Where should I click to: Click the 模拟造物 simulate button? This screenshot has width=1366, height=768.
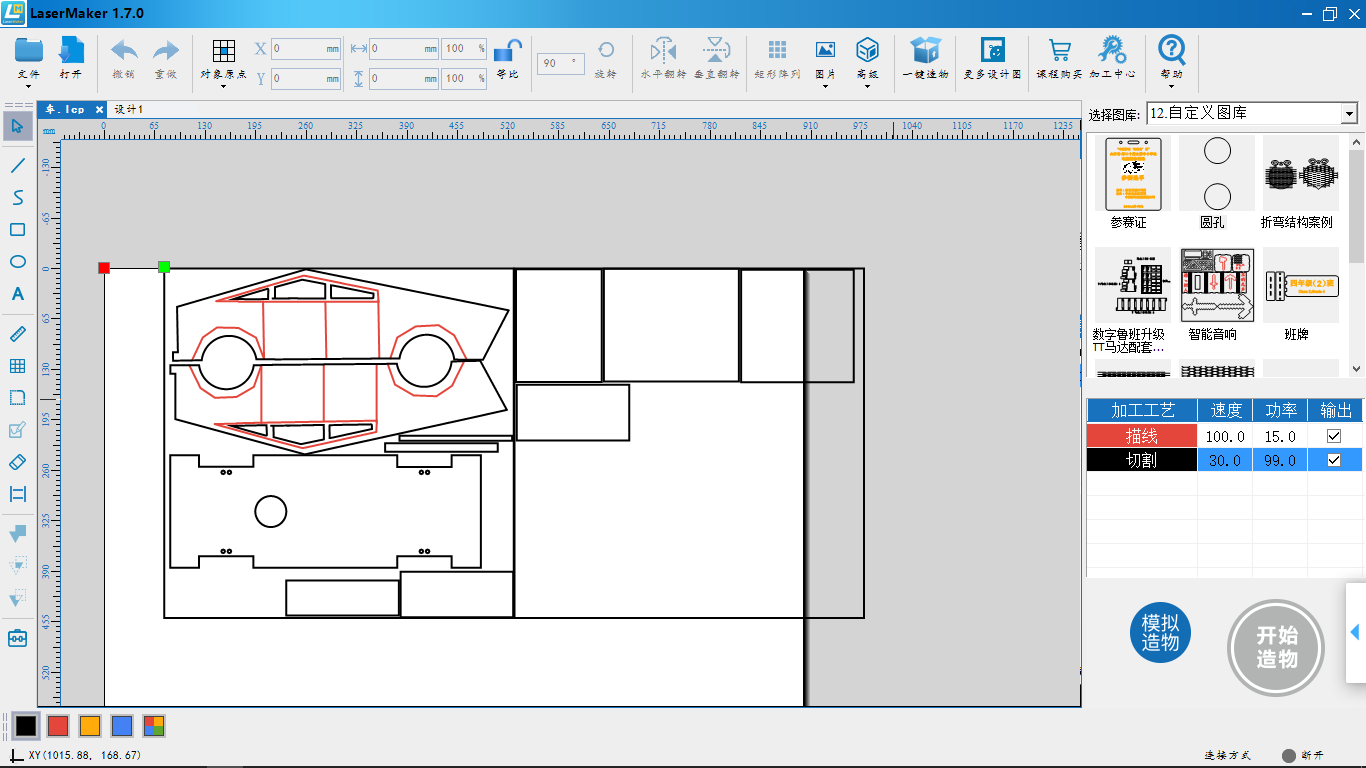(1160, 632)
